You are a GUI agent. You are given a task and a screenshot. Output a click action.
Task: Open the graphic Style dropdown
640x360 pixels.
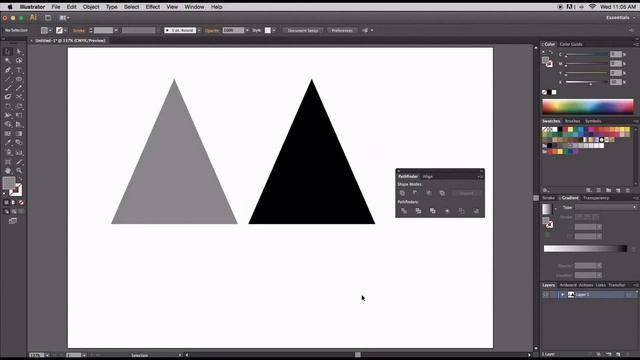click(274, 30)
